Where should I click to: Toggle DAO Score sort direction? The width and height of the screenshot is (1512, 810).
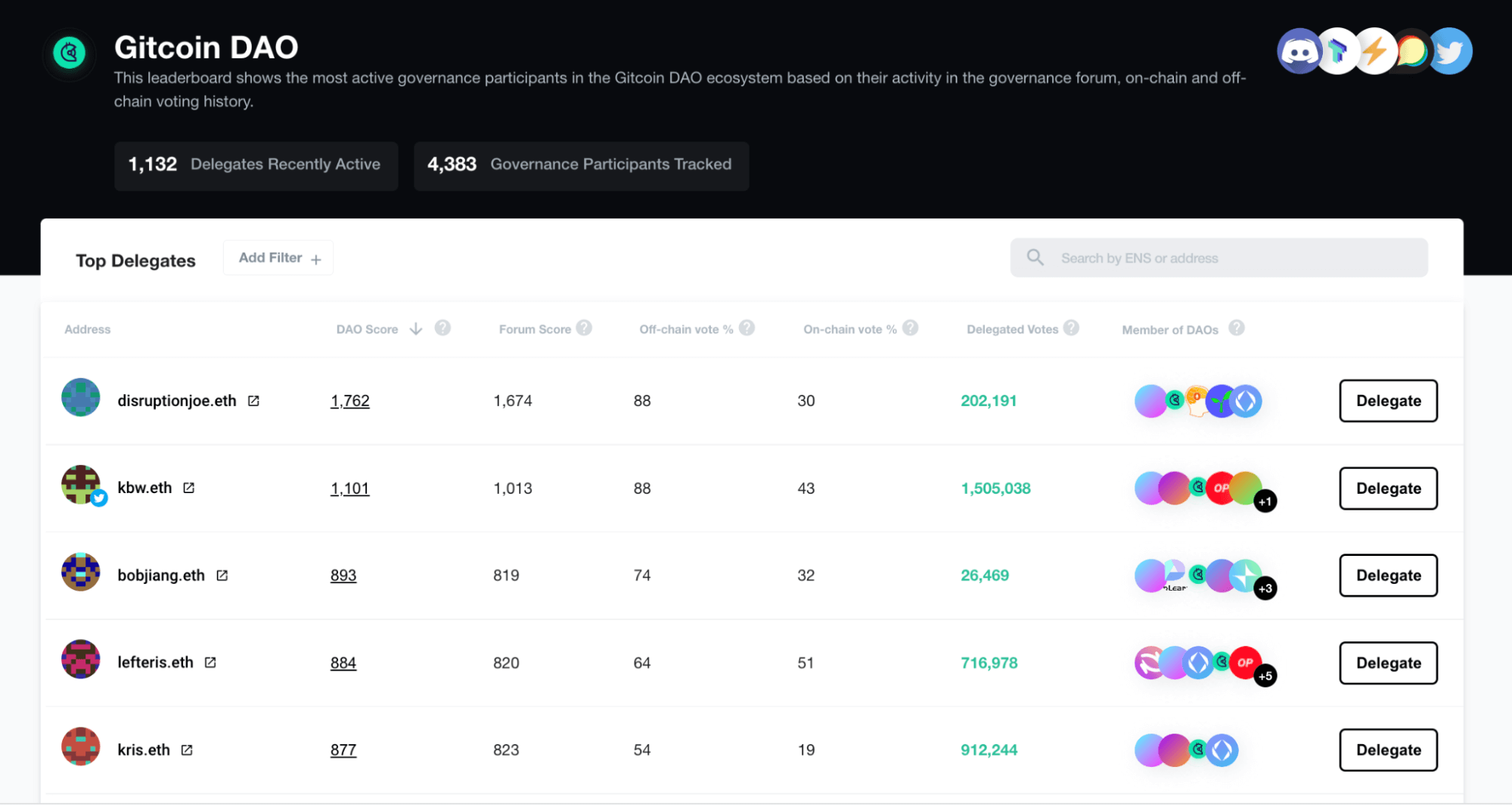[x=416, y=329]
